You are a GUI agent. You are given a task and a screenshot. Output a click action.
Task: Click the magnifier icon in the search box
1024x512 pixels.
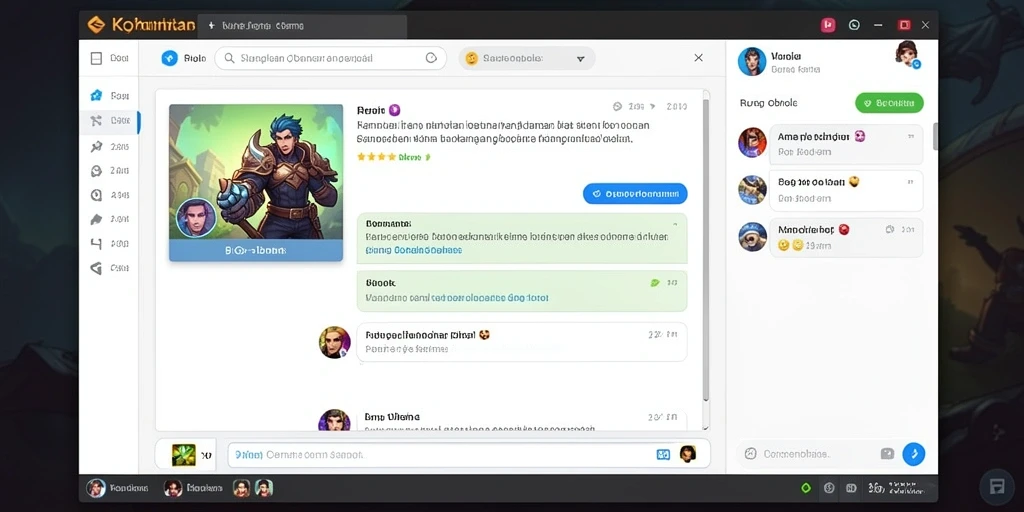(x=229, y=58)
